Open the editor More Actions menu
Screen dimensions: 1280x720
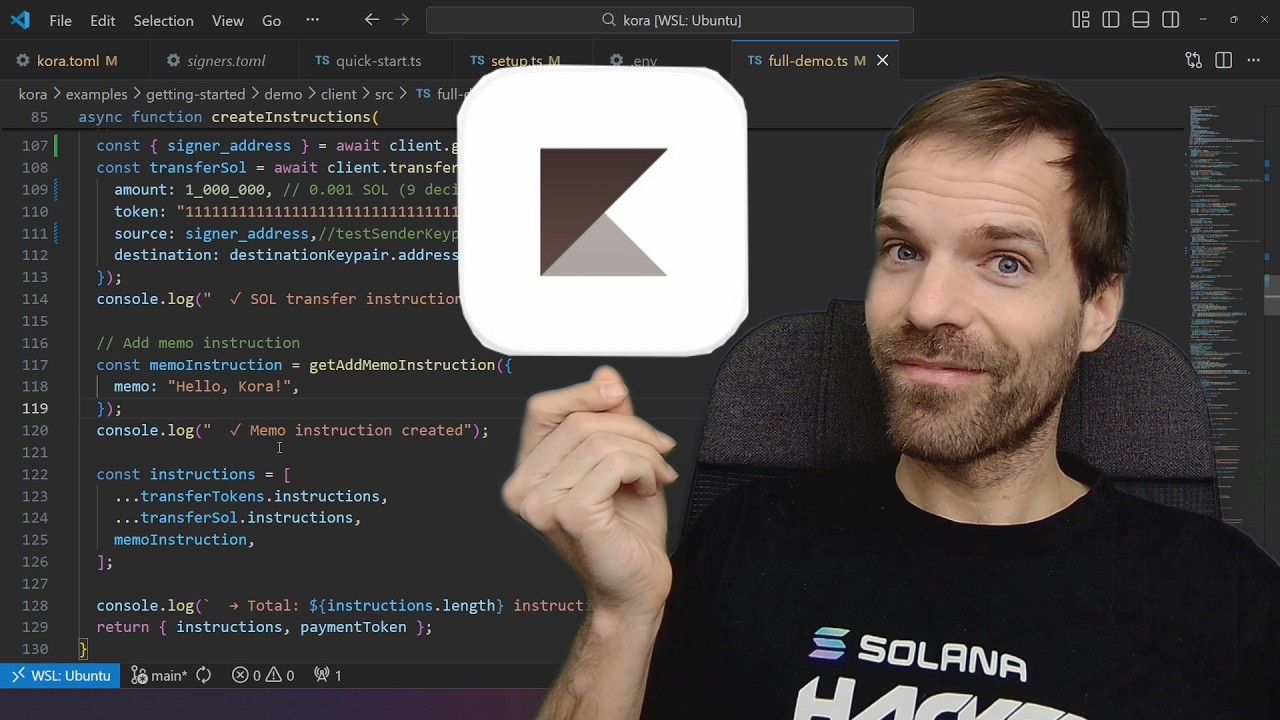[1253, 61]
